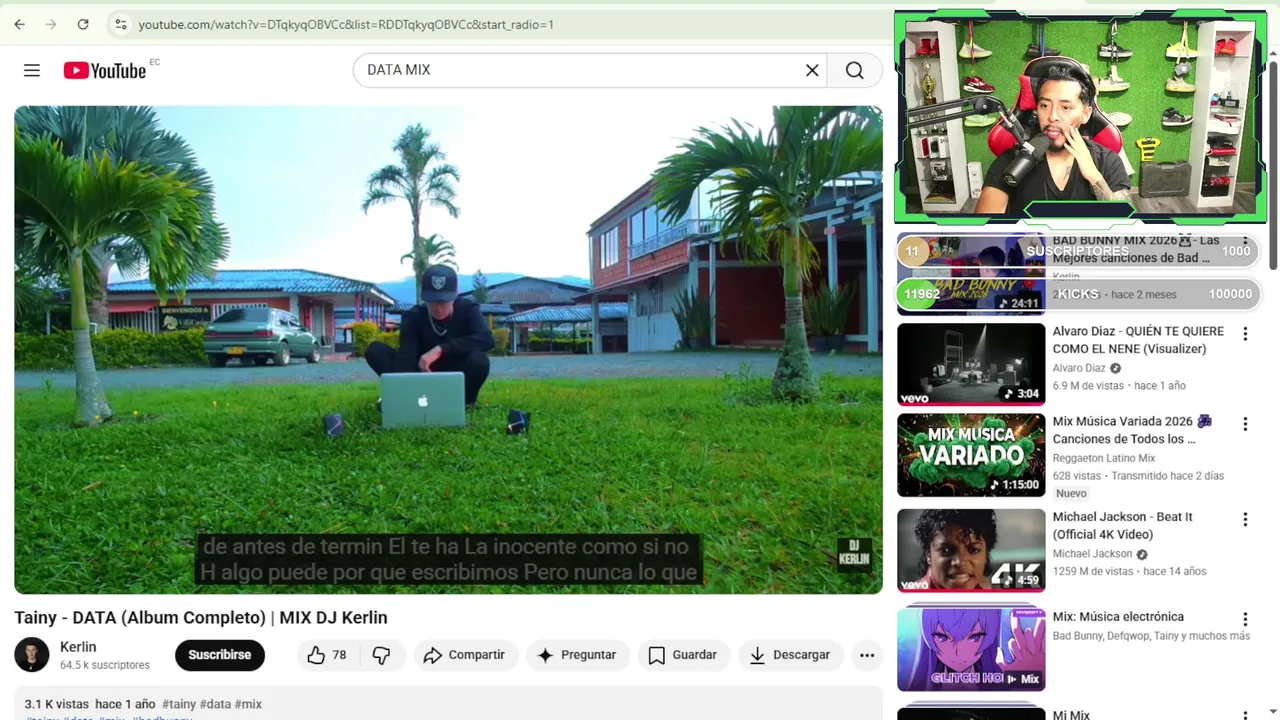Image resolution: width=1280 pixels, height=720 pixels.
Task: Open options menu for Alvaro Diaz video
Action: click(1245, 334)
